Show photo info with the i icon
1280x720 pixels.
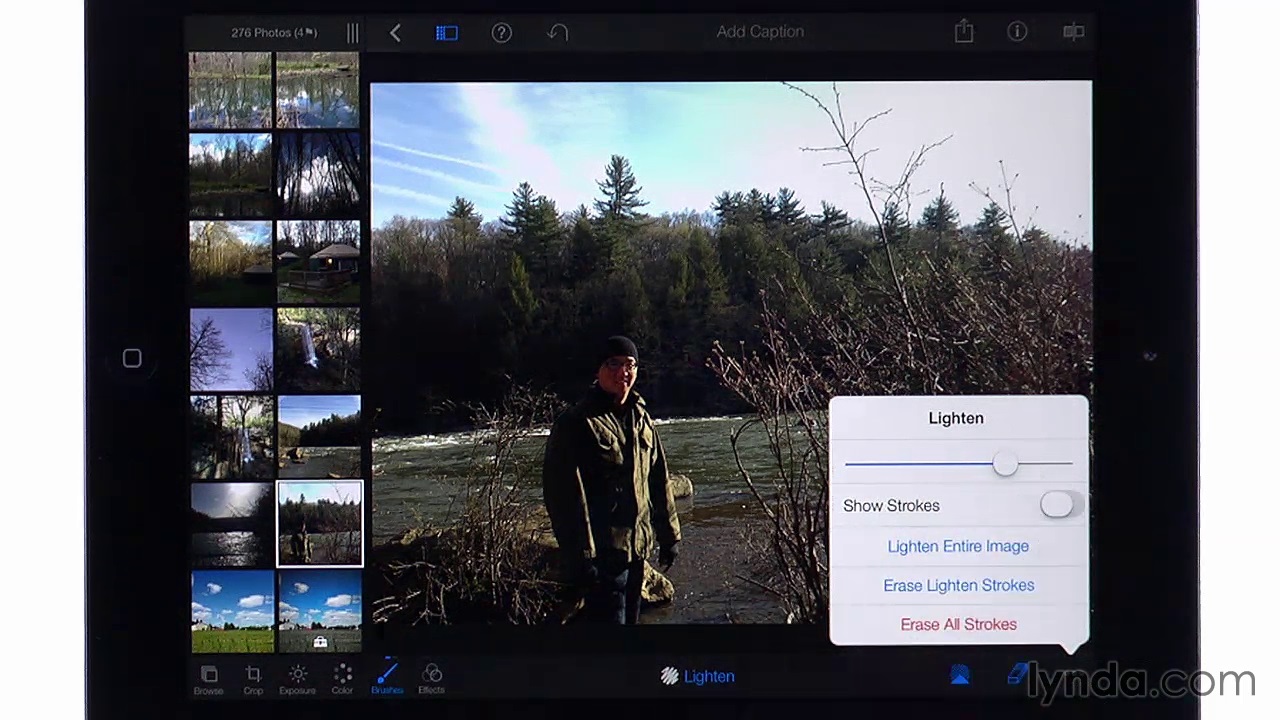pos(1017,32)
